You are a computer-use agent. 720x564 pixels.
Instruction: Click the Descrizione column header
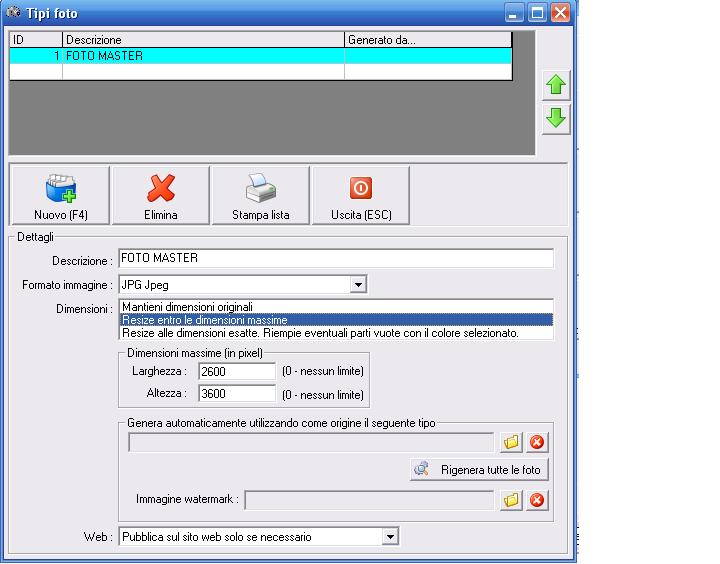point(203,40)
